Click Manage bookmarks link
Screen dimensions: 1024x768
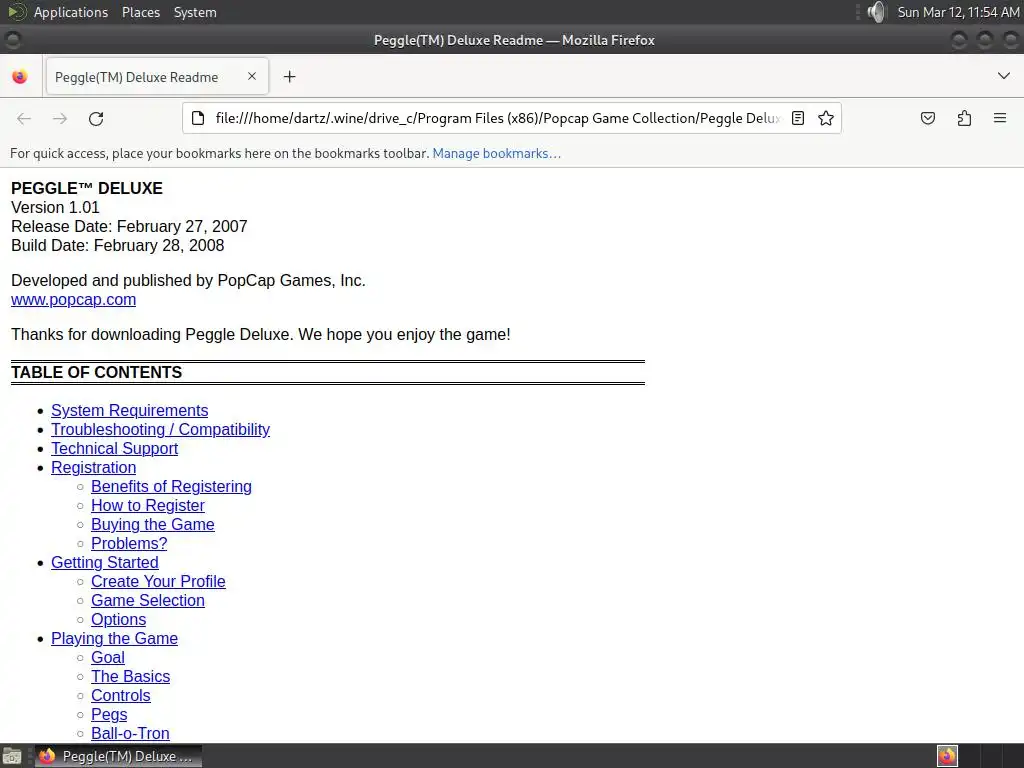[496, 153]
